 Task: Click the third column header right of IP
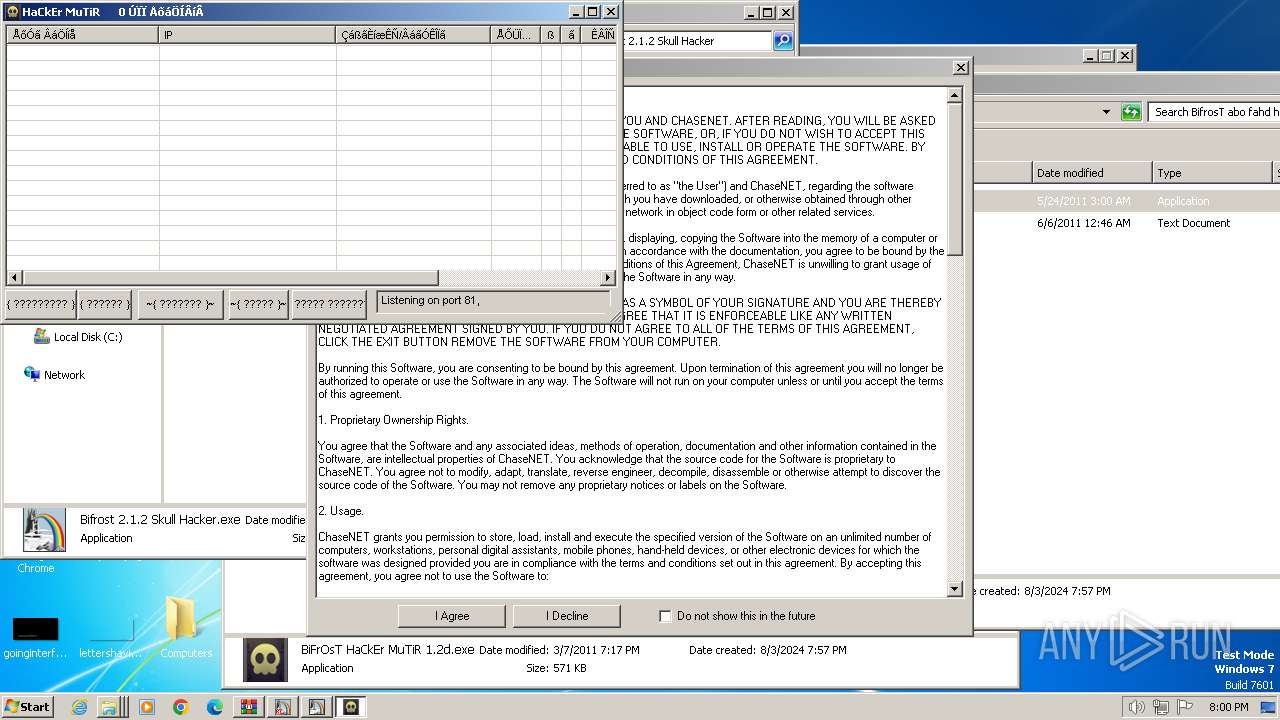[551, 35]
